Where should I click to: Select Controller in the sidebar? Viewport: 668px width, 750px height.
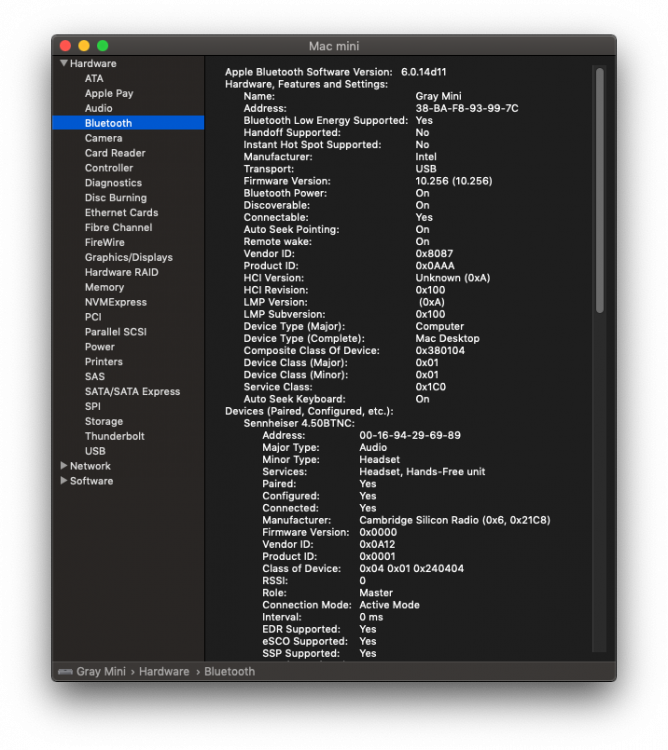pyautogui.click(x=109, y=168)
